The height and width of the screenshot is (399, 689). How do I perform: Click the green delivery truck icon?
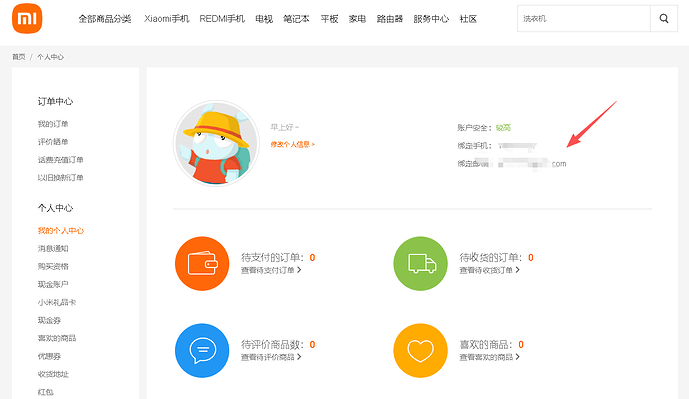point(421,264)
